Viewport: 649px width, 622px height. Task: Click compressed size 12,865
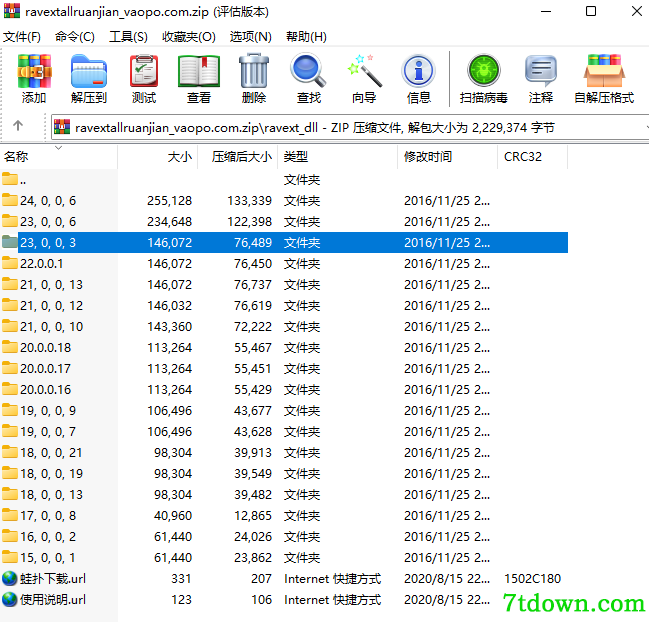pyautogui.click(x=253, y=516)
